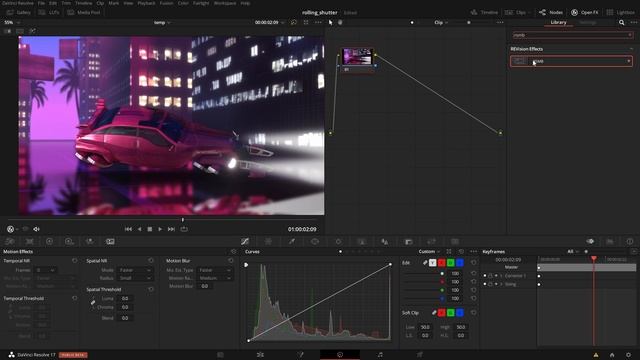Toggle Luma Chroma link in Spatial Threshold
The height and width of the screenshot is (360, 640).
tap(93, 302)
